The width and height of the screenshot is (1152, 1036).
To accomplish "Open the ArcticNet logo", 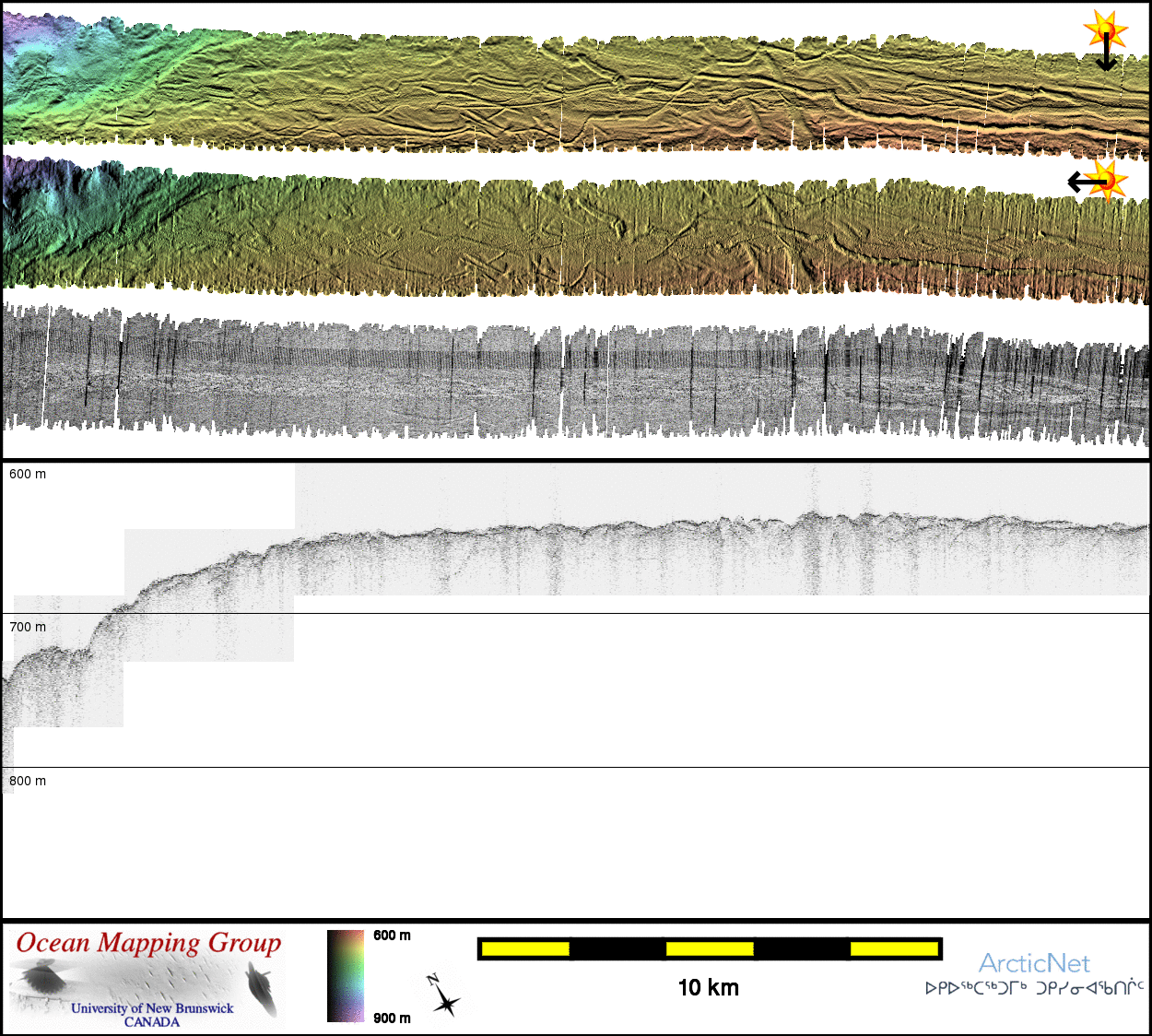I will coord(1034,963).
